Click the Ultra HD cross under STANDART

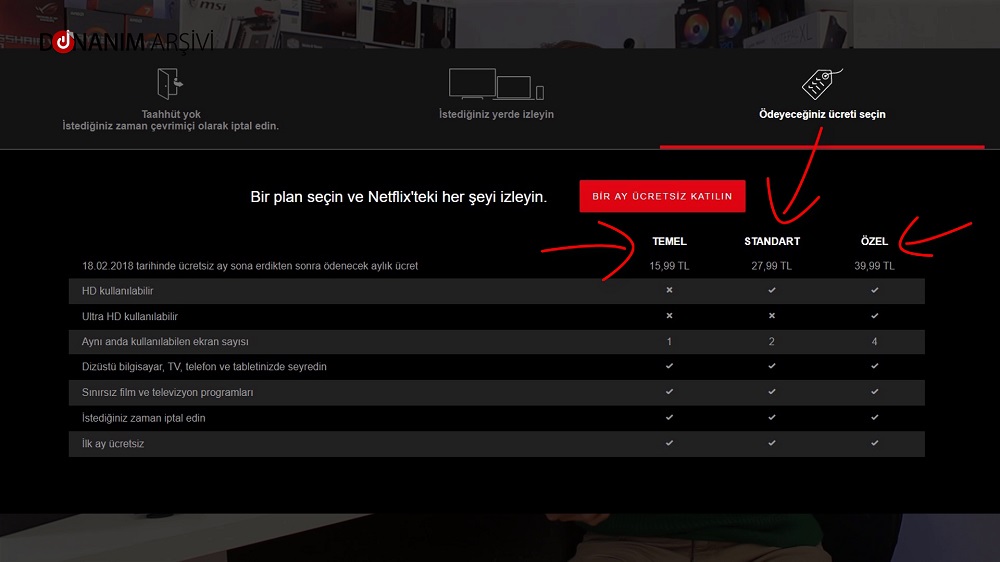pyautogui.click(x=772, y=316)
